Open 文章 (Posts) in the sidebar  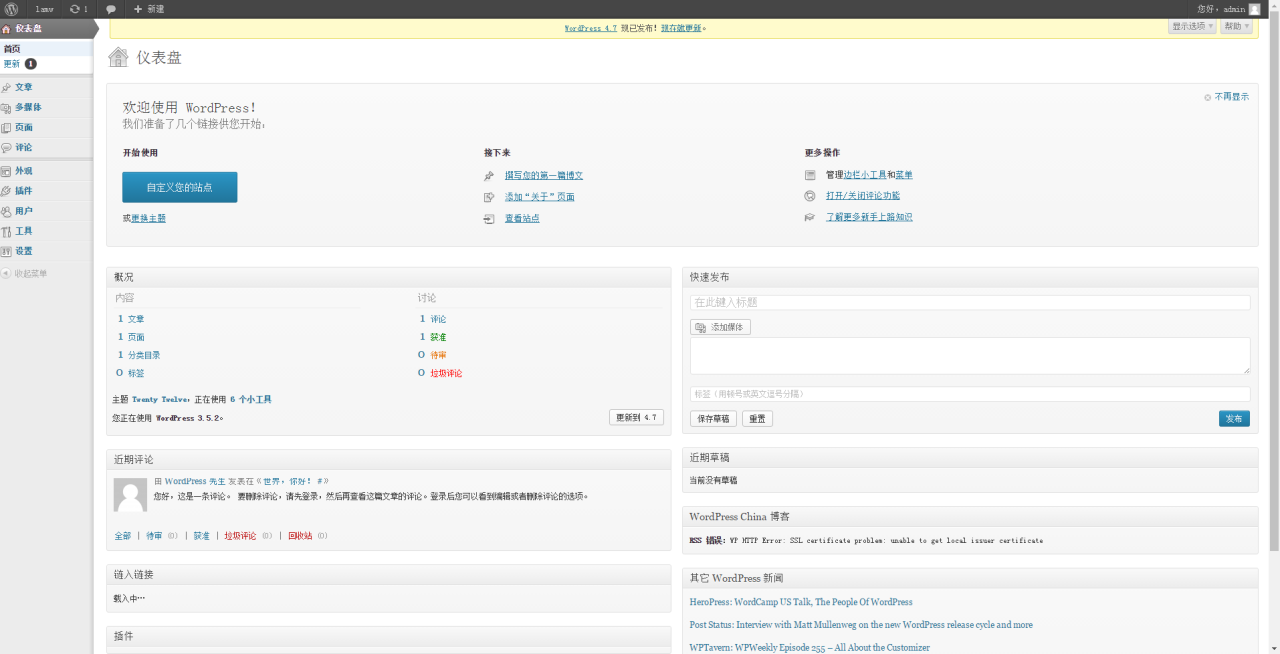23,87
